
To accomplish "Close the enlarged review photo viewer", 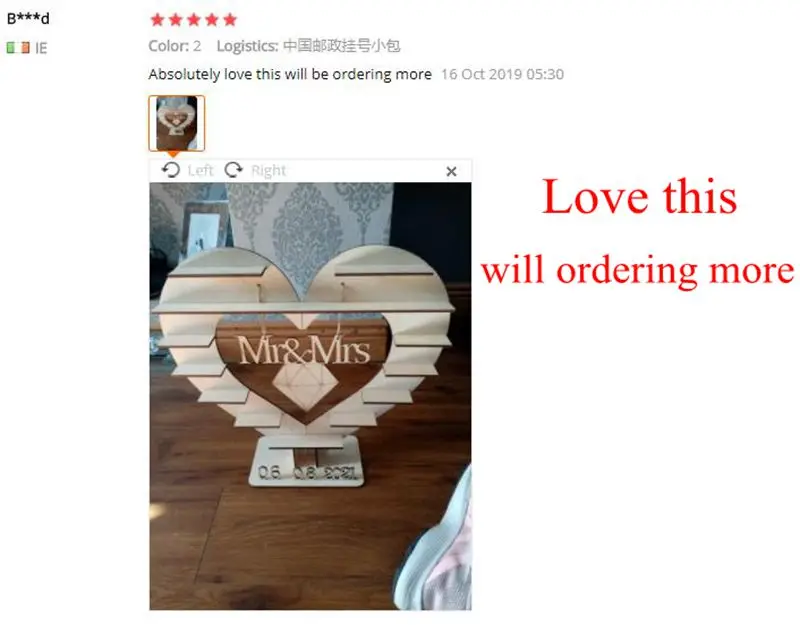I will click(451, 171).
